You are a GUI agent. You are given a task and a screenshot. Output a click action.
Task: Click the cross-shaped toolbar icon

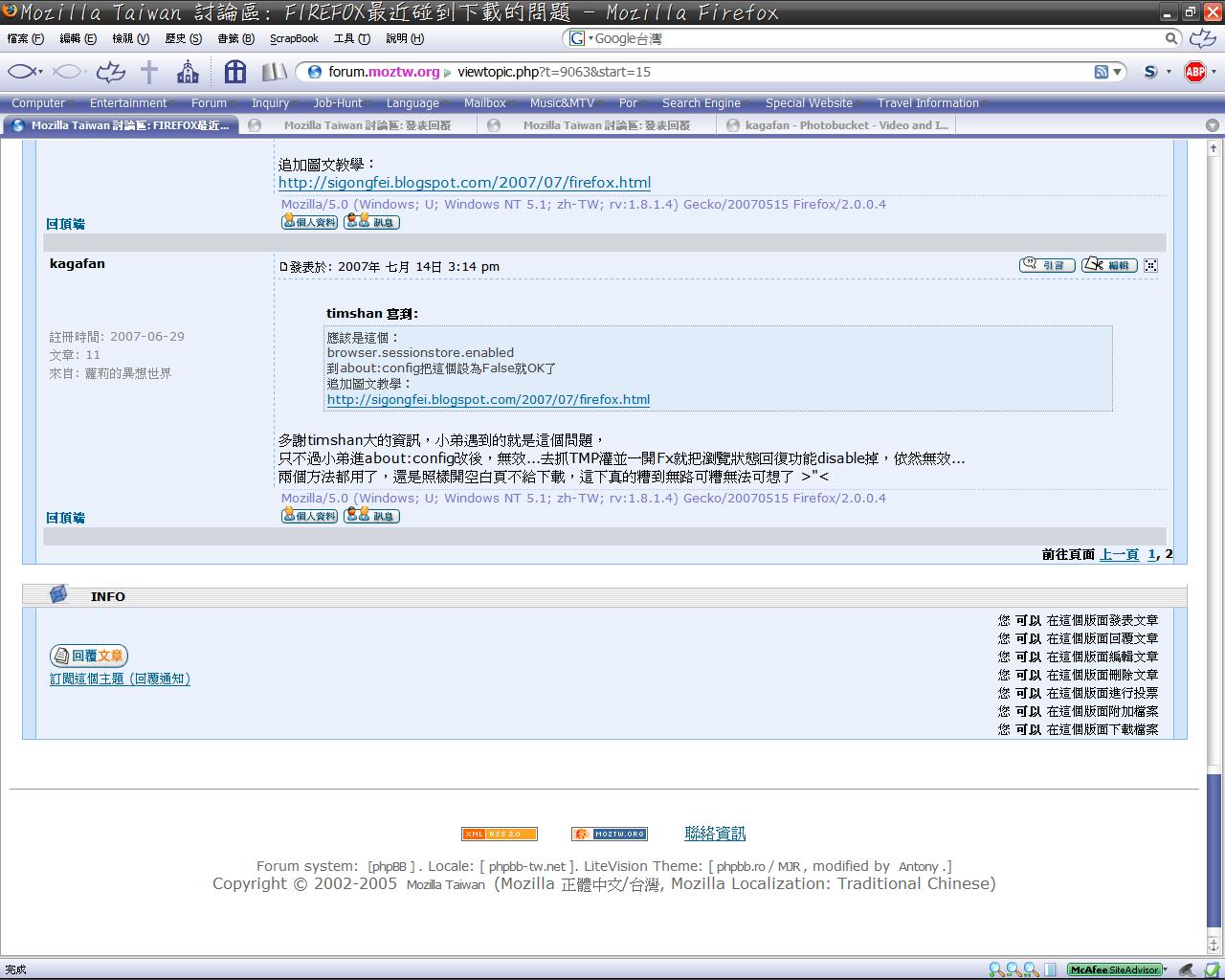pyautogui.click(x=149, y=72)
